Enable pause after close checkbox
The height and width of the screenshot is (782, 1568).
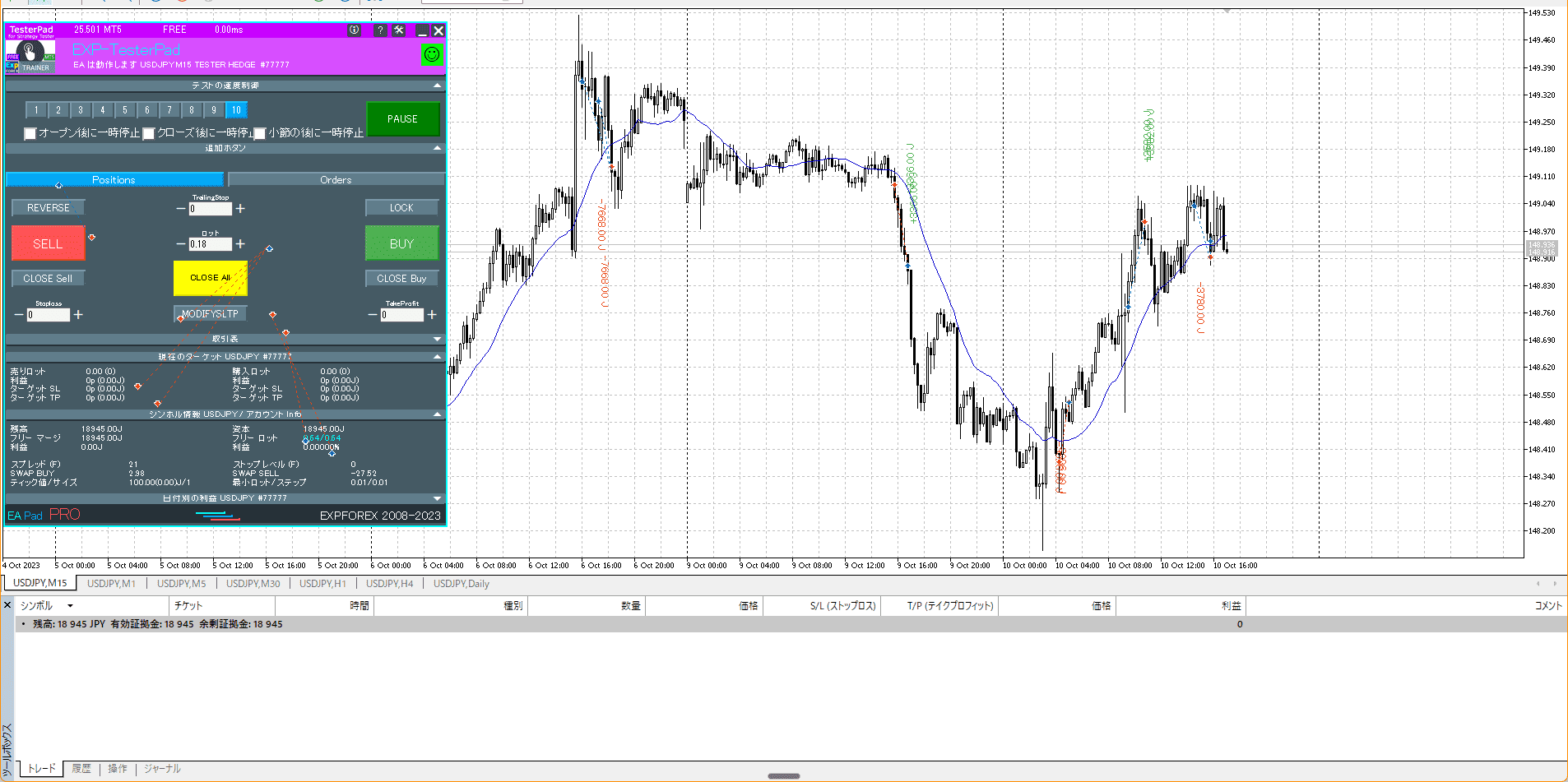click(x=149, y=133)
